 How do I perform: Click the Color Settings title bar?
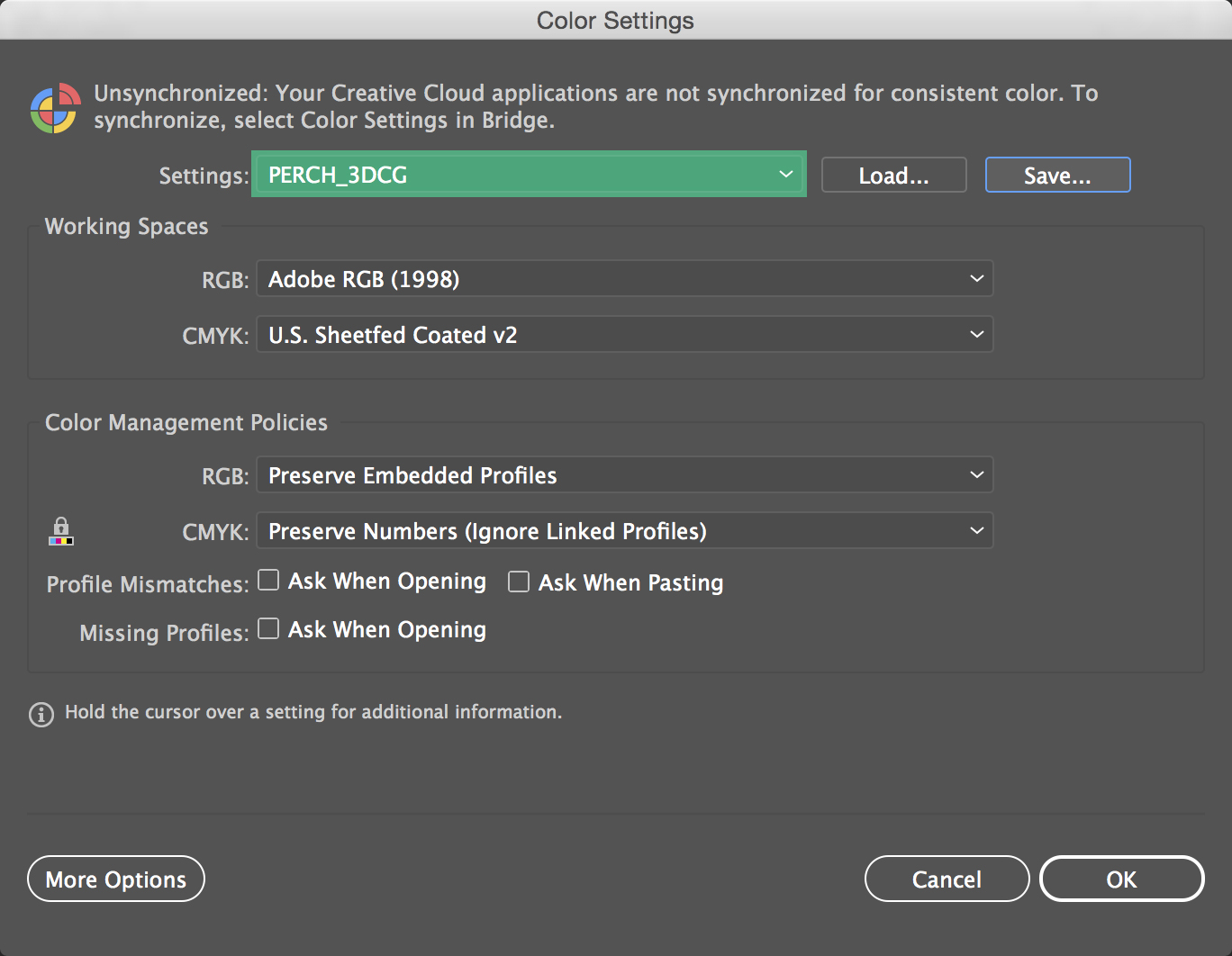click(615, 20)
